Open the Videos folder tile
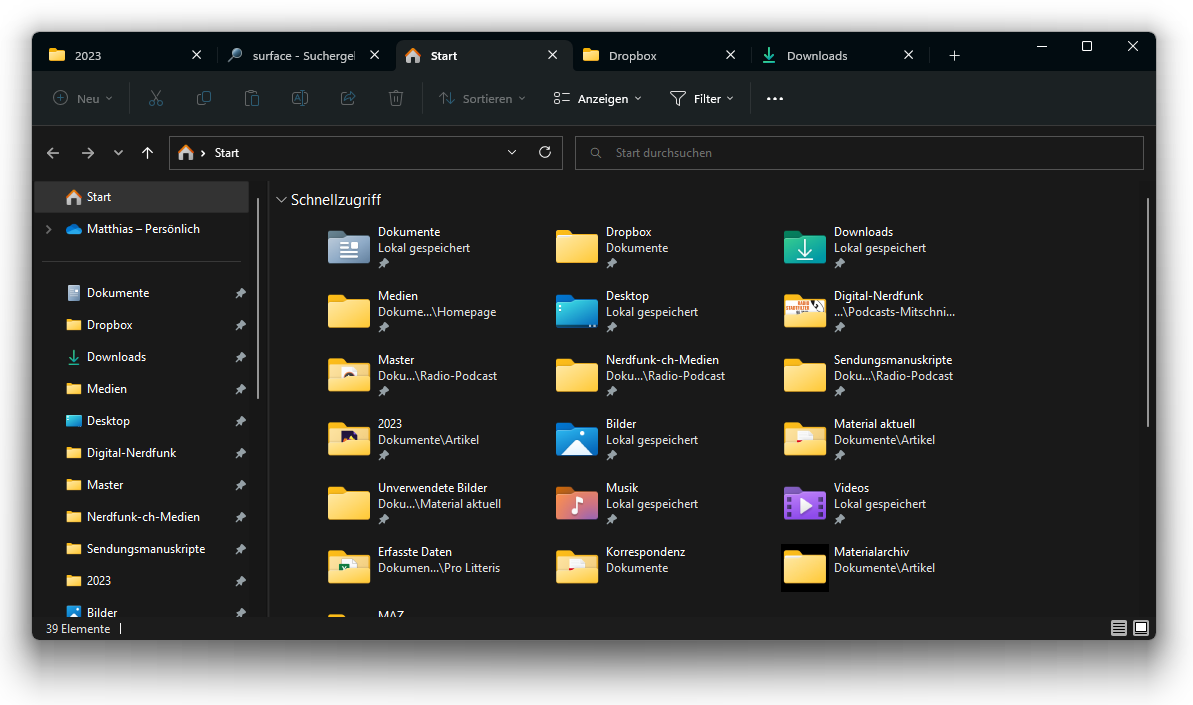1193x705 pixels. click(x=855, y=503)
